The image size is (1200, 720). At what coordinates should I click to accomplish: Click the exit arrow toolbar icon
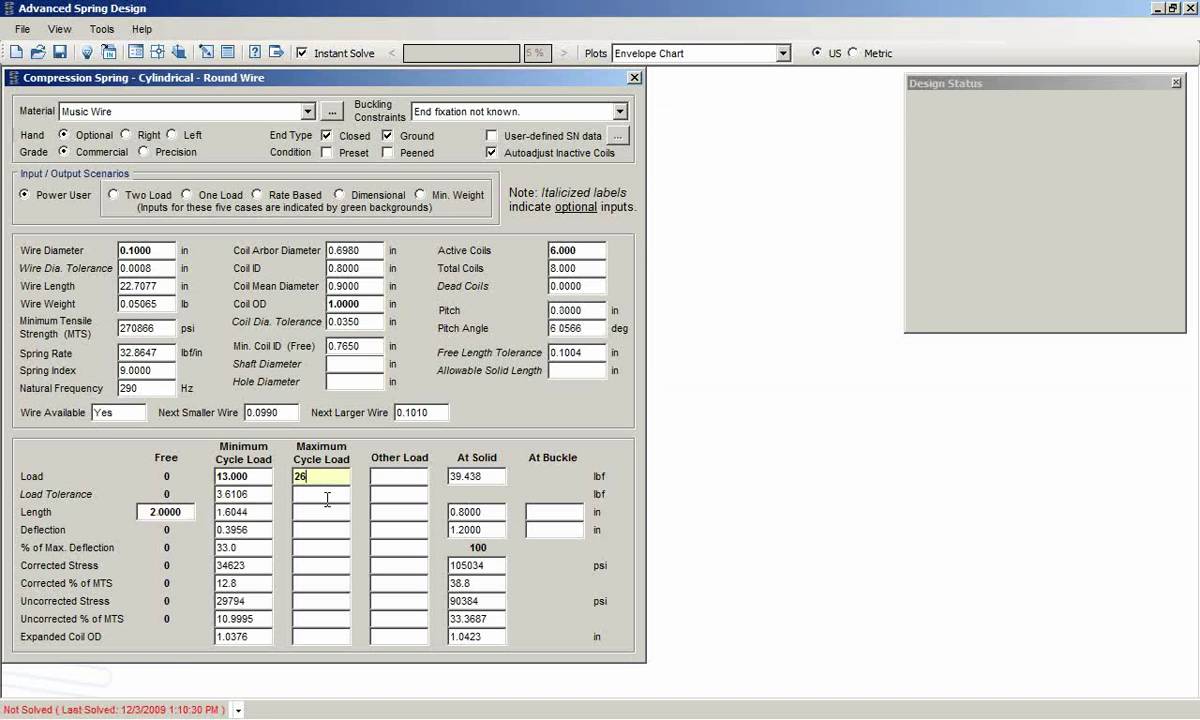[277, 53]
